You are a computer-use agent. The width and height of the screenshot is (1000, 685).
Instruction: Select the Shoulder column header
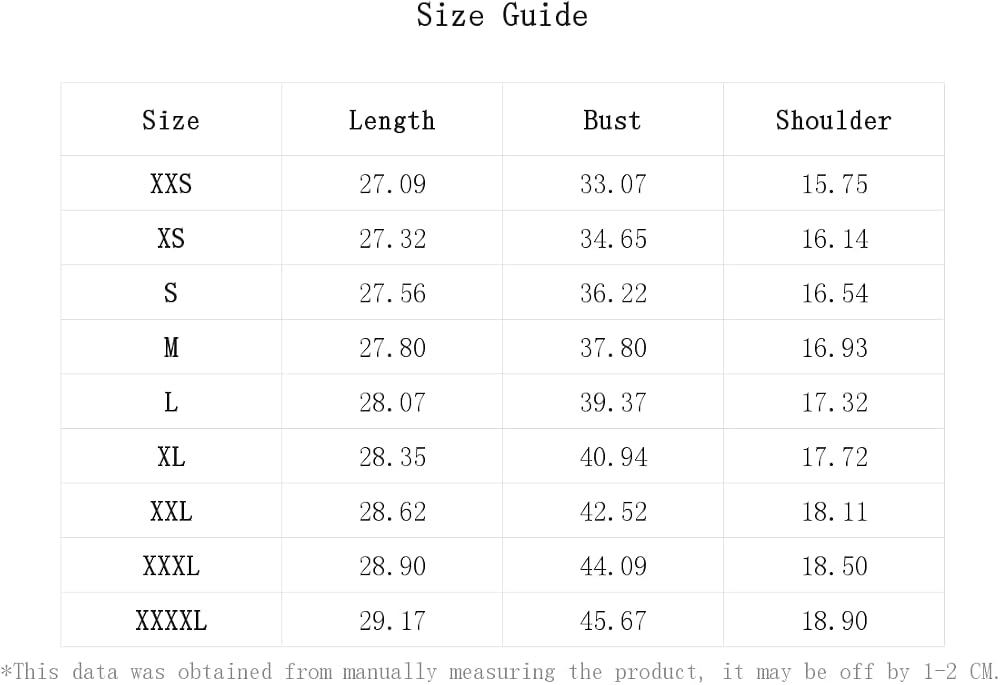tap(834, 120)
